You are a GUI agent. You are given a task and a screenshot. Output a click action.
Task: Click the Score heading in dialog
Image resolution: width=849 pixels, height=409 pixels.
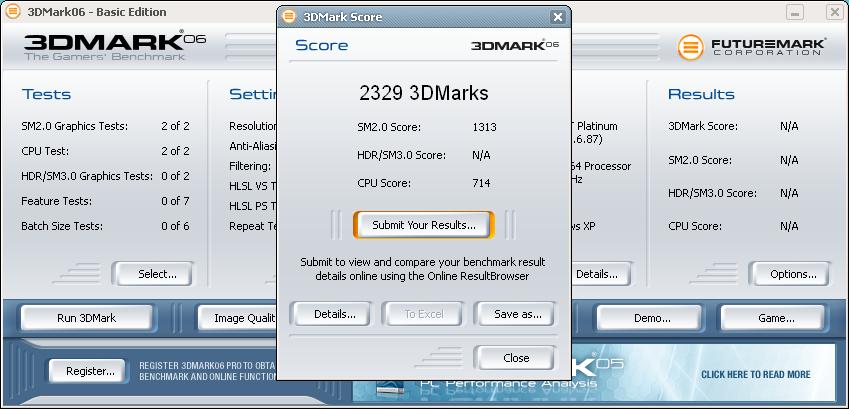(x=322, y=46)
